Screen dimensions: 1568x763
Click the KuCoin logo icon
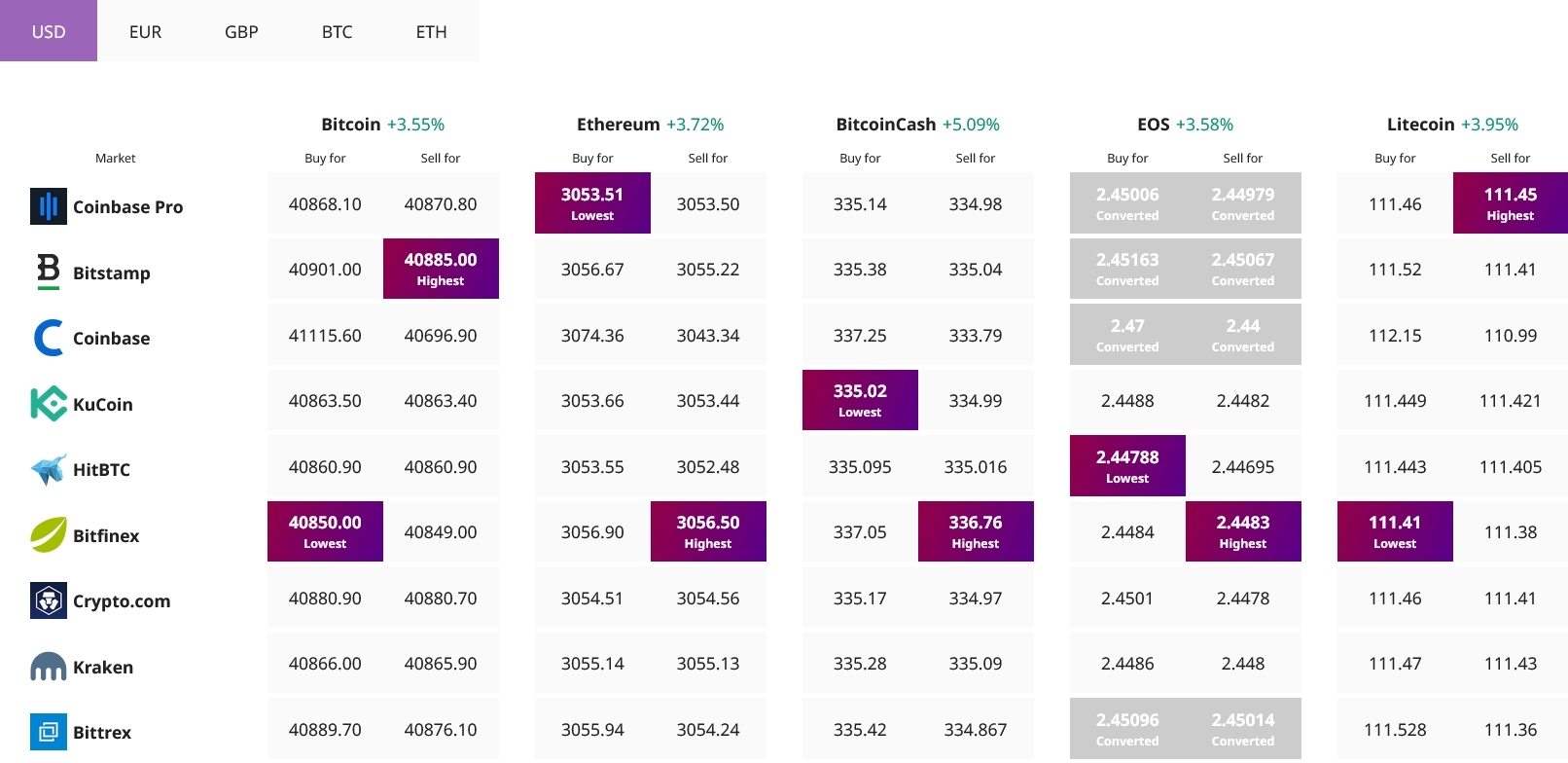pyautogui.click(x=49, y=404)
